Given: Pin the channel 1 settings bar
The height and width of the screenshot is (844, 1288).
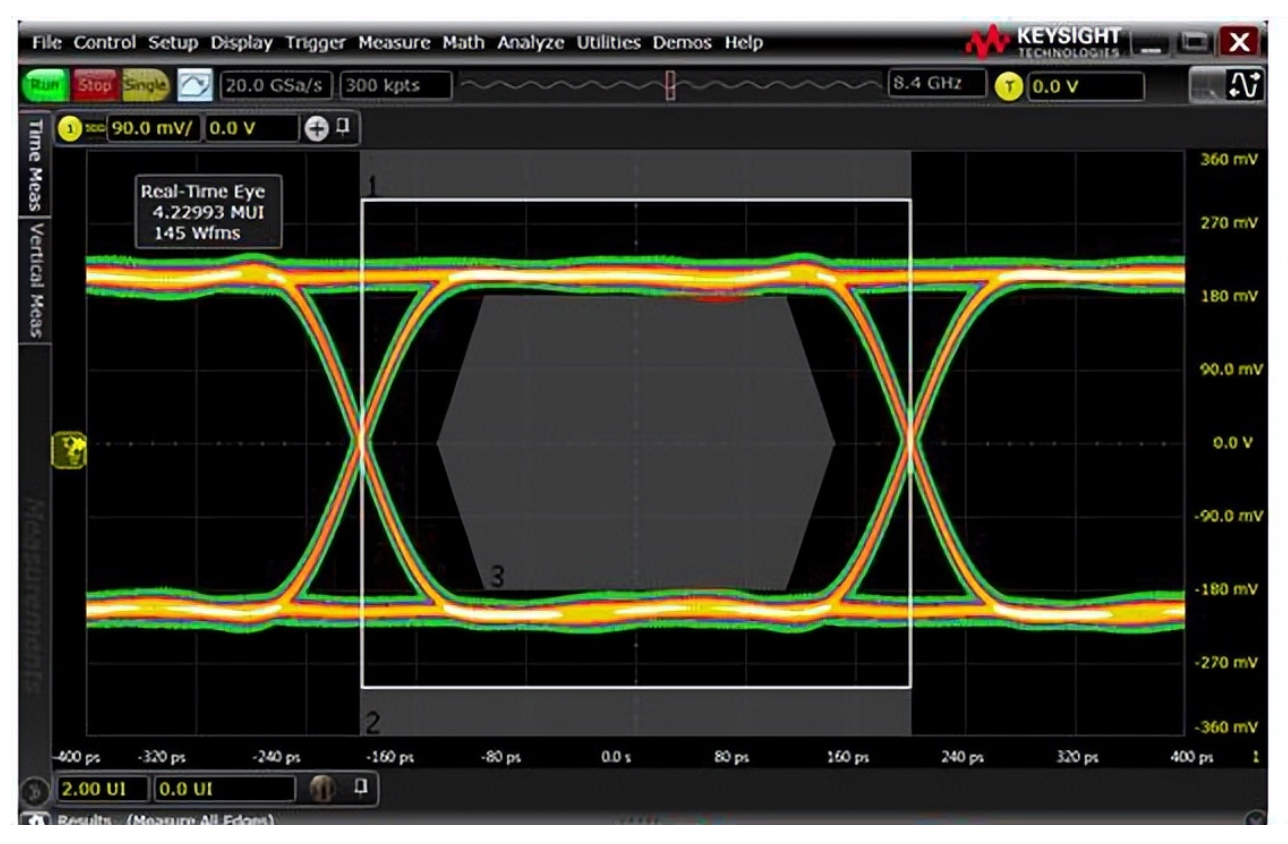Looking at the screenshot, I should click(x=342, y=127).
